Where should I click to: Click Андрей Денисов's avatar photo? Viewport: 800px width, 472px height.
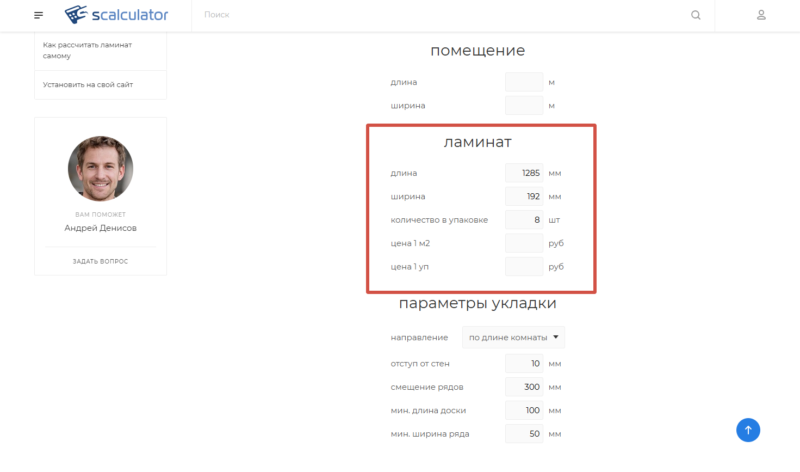(101, 168)
